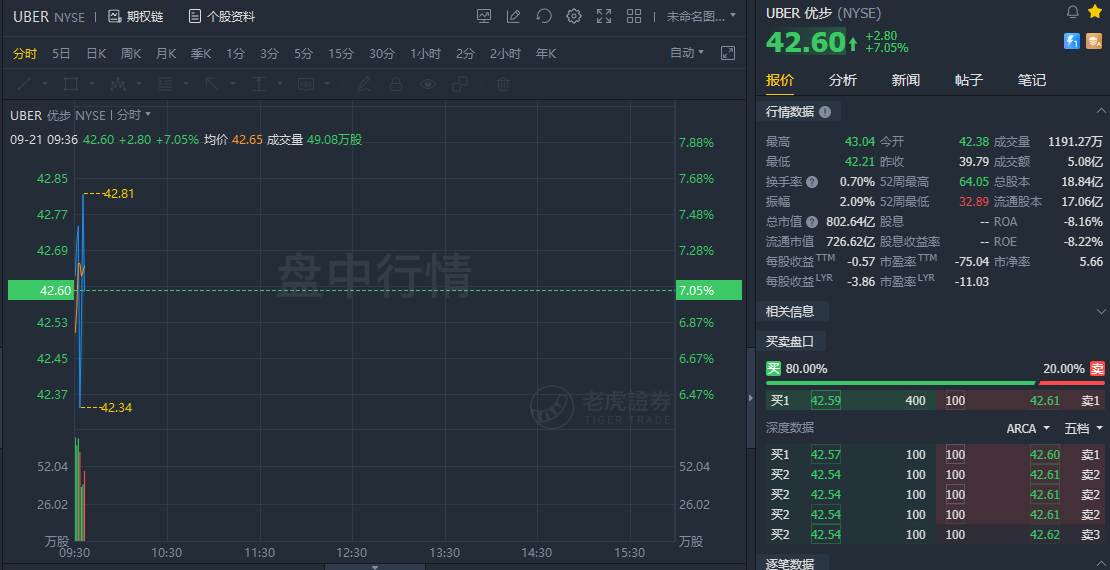
Task: Set a price alert with bell icon
Action: click(x=1073, y=12)
